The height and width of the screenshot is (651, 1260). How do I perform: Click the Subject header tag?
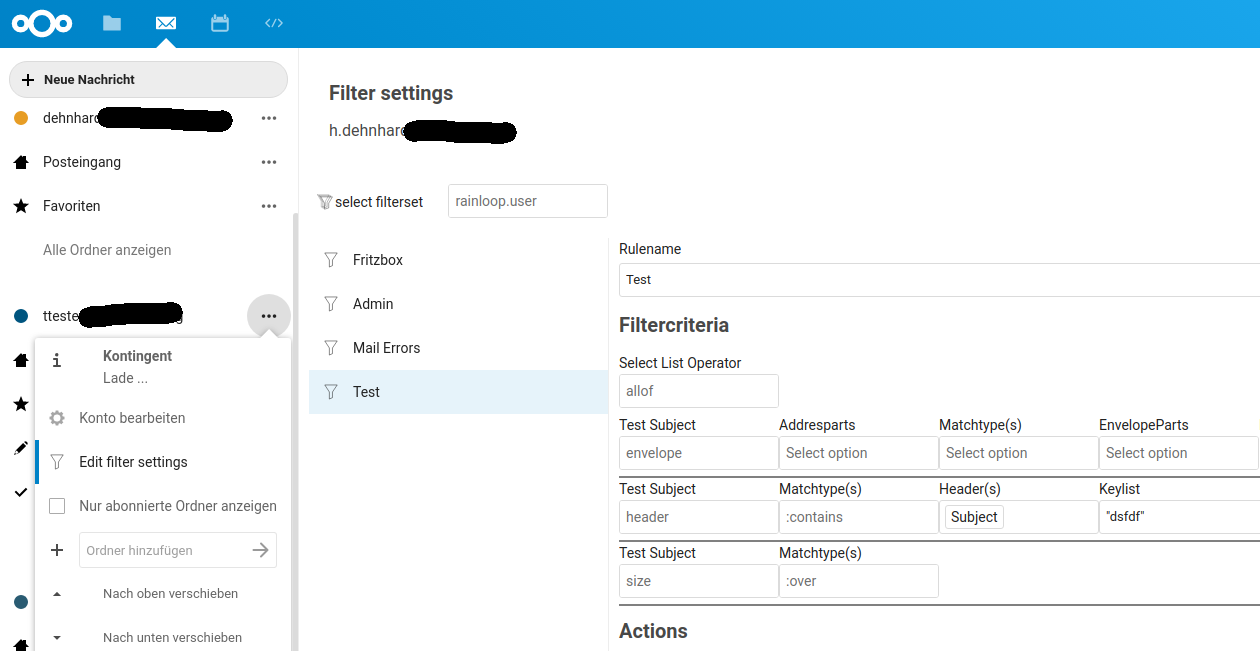(974, 517)
